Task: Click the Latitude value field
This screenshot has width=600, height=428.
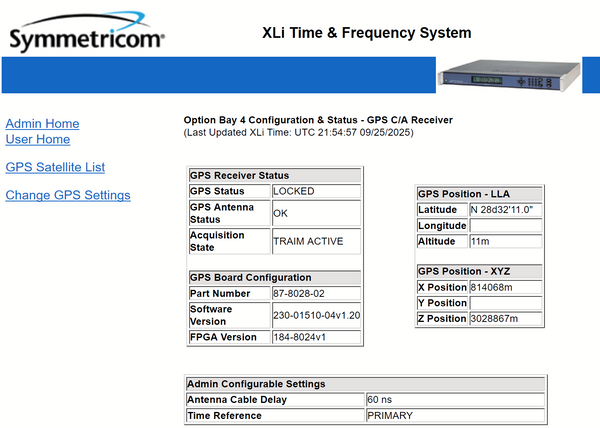Action: coord(505,210)
